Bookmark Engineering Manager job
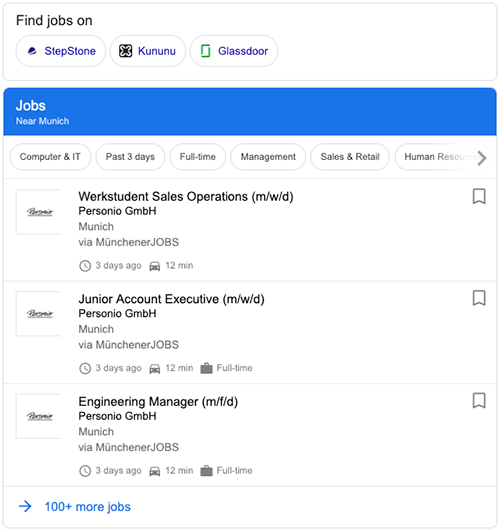500x531 pixels. 479,401
